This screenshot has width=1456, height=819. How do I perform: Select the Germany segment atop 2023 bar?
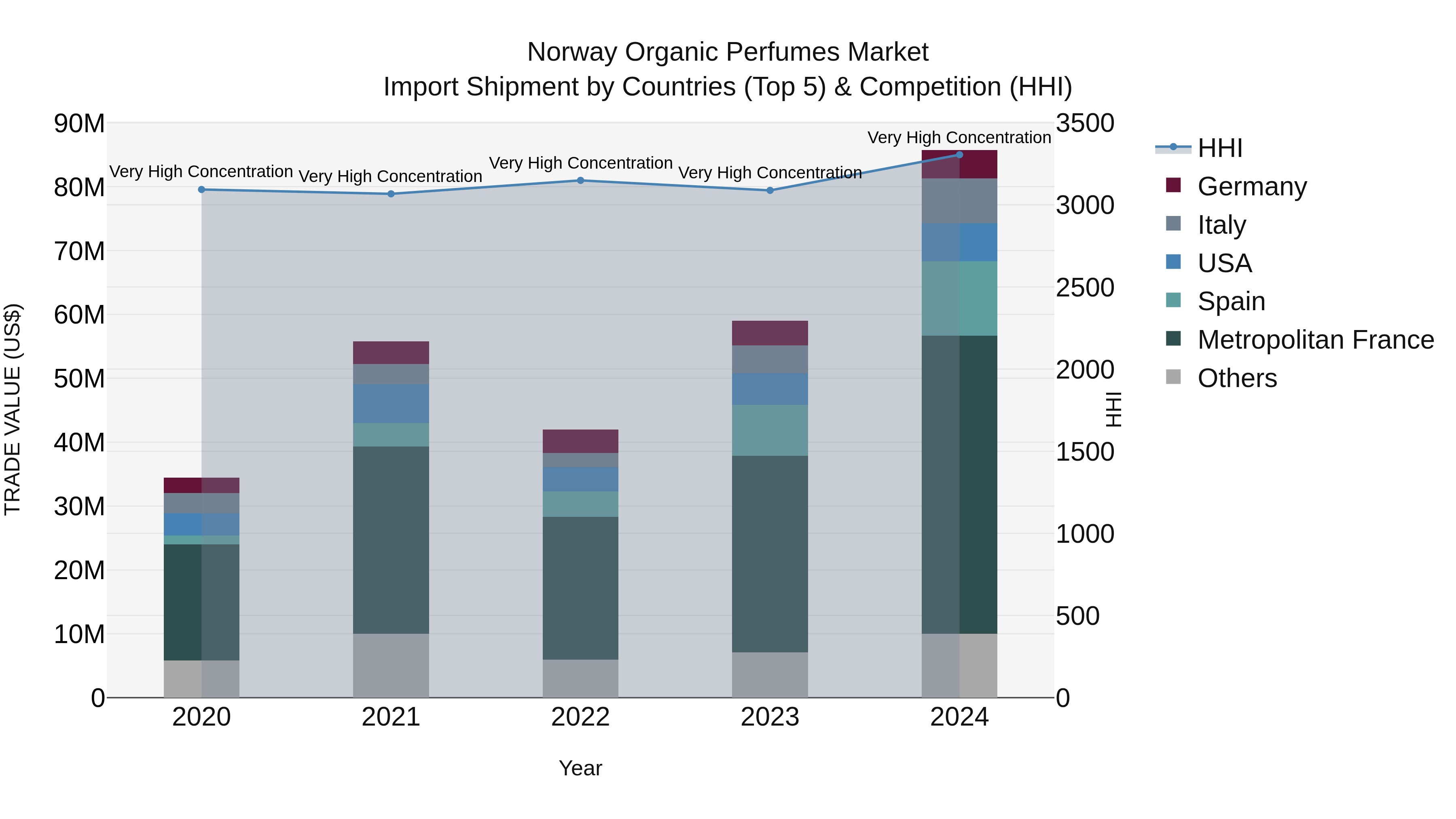[x=770, y=334]
